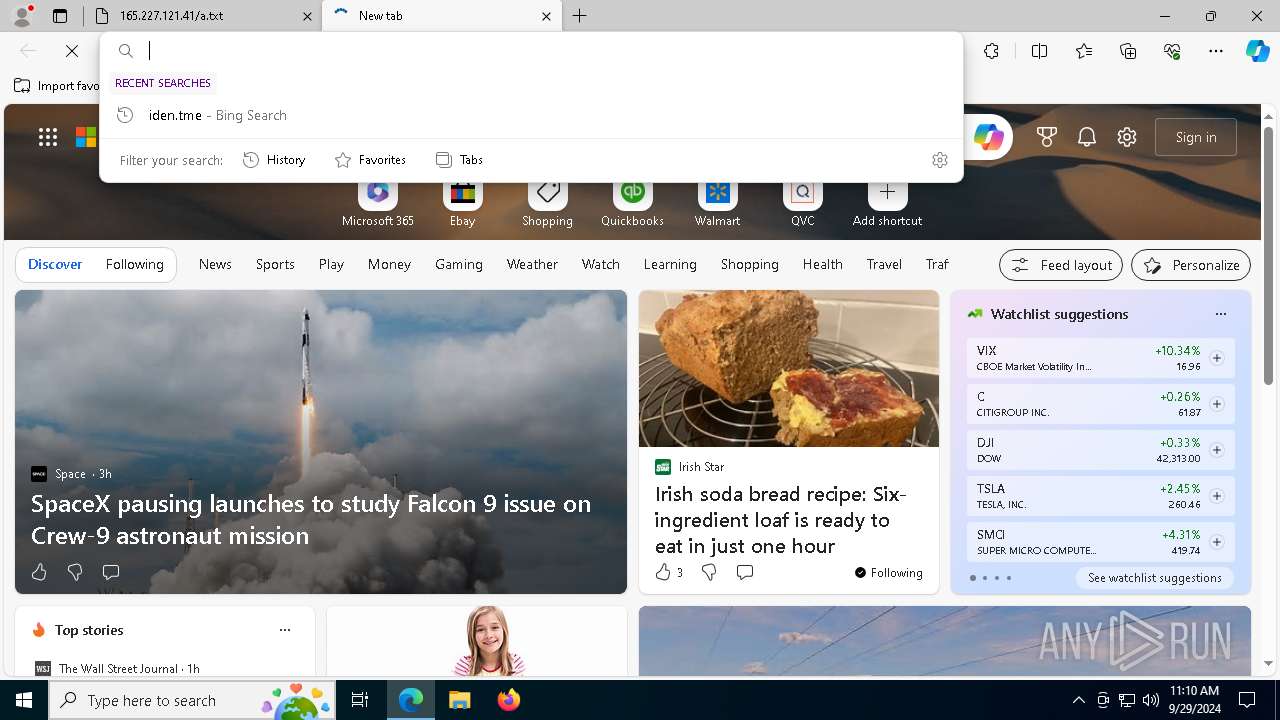Open comments on the soda bread article
Screen dimensions: 1280x720
pyautogui.click(x=745, y=572)
